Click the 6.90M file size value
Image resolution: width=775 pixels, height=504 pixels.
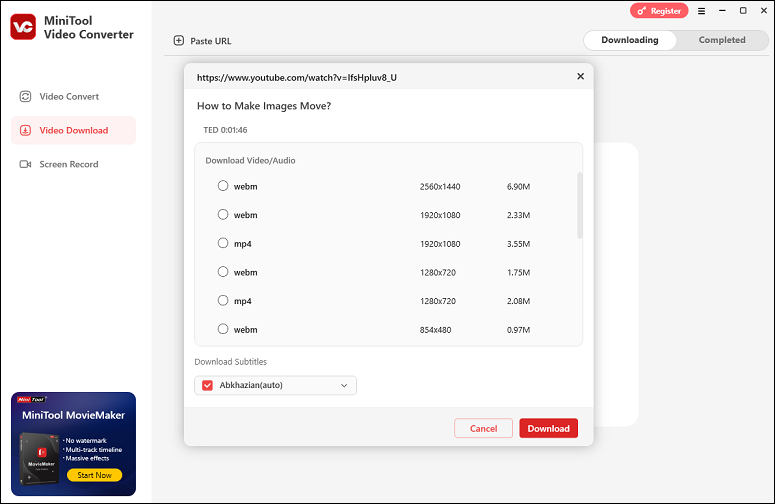518,187
